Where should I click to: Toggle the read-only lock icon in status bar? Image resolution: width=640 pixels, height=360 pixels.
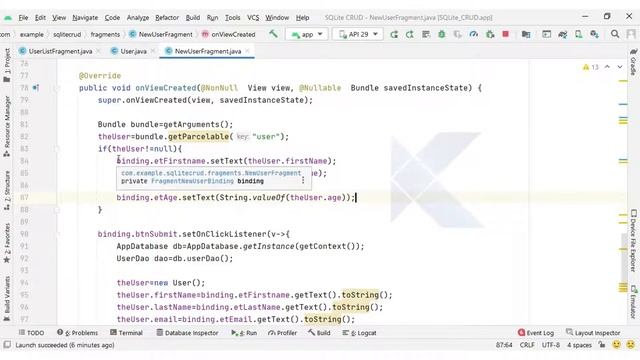(602, 344)
